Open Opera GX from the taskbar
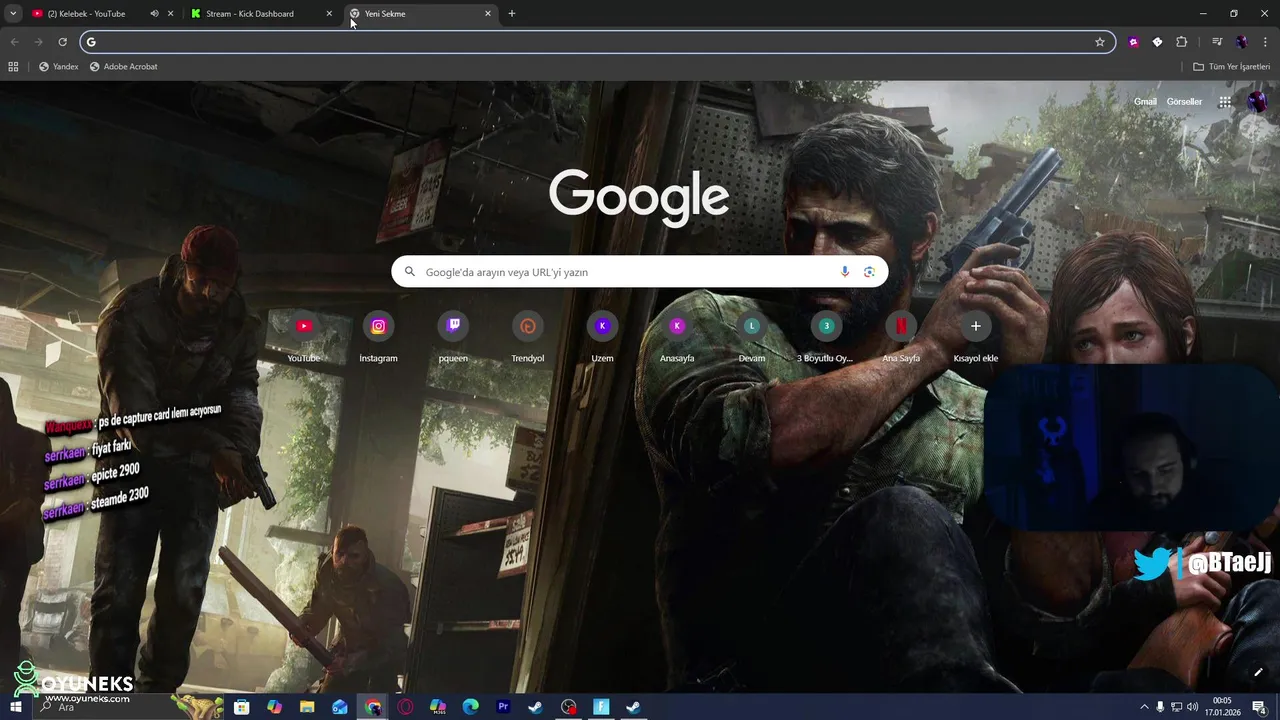Viewport: 1280px width, 720px height. coord(405,707)
